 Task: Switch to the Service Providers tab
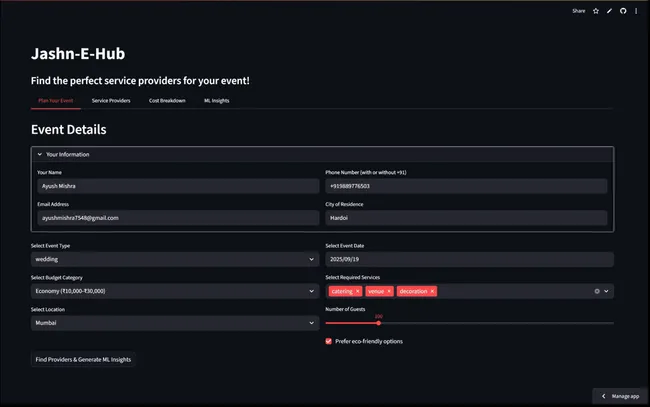pyautogui.click(x=111, y=101)
